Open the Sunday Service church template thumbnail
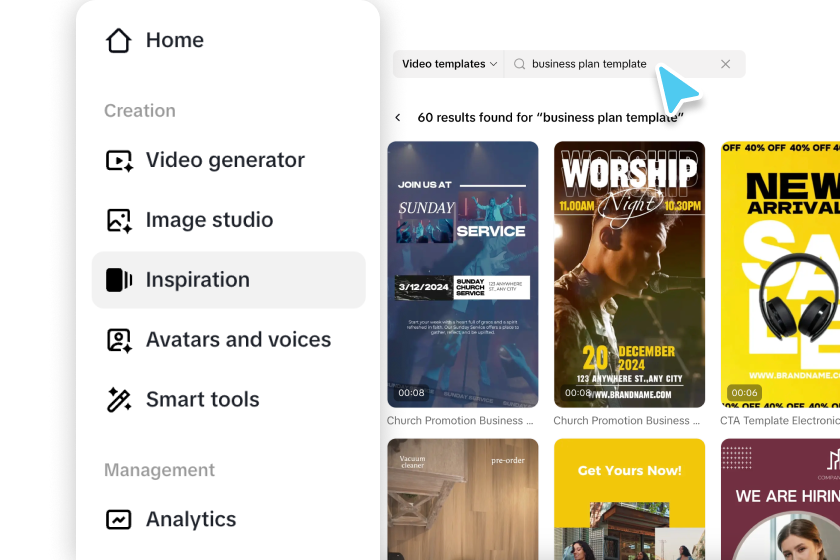 point(463,274)
